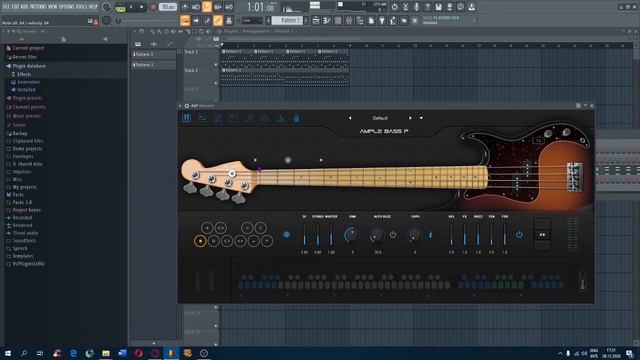Open the last blue tab icon in Ample Bass
The width and height of the screenshot is (640, 360).
coord(296,118)
